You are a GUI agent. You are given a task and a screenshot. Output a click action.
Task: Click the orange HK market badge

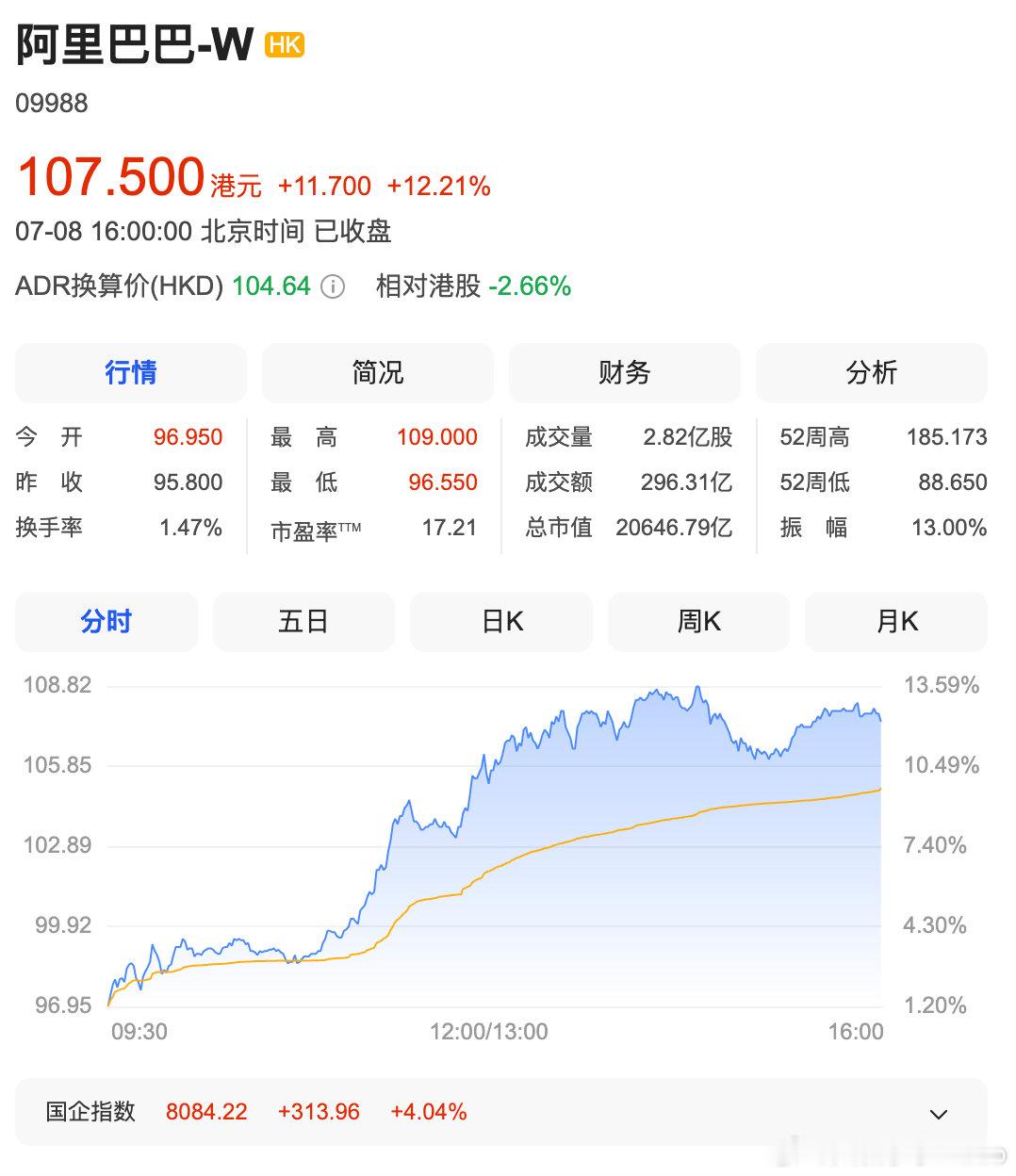285,44
